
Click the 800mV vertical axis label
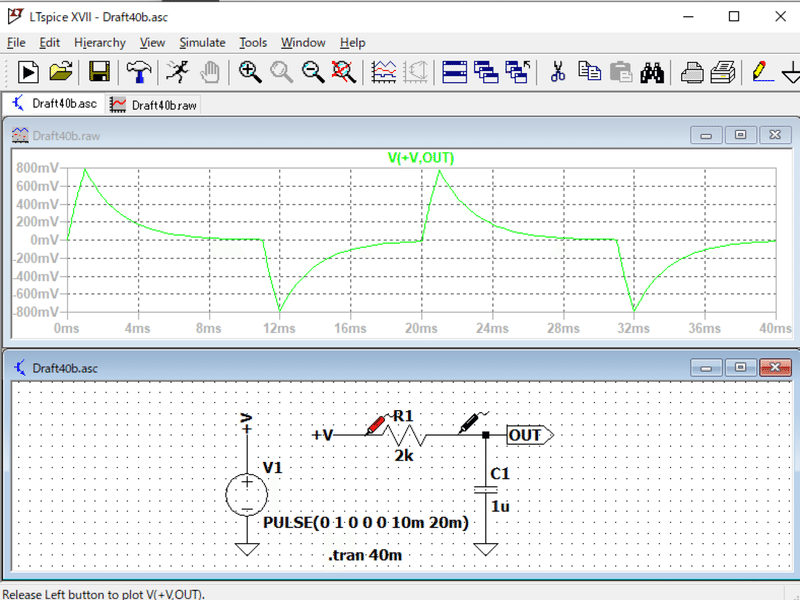coord(37,168)
